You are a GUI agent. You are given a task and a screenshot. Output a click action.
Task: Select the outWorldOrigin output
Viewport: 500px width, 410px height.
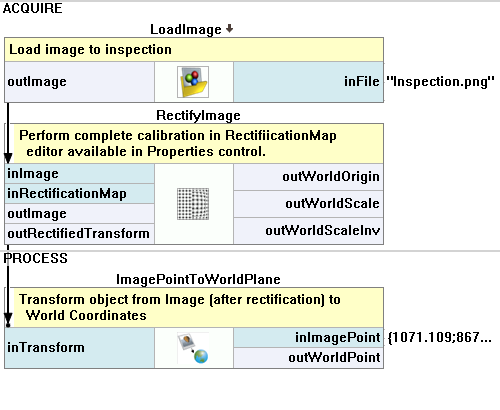click(x=308, y=177)
